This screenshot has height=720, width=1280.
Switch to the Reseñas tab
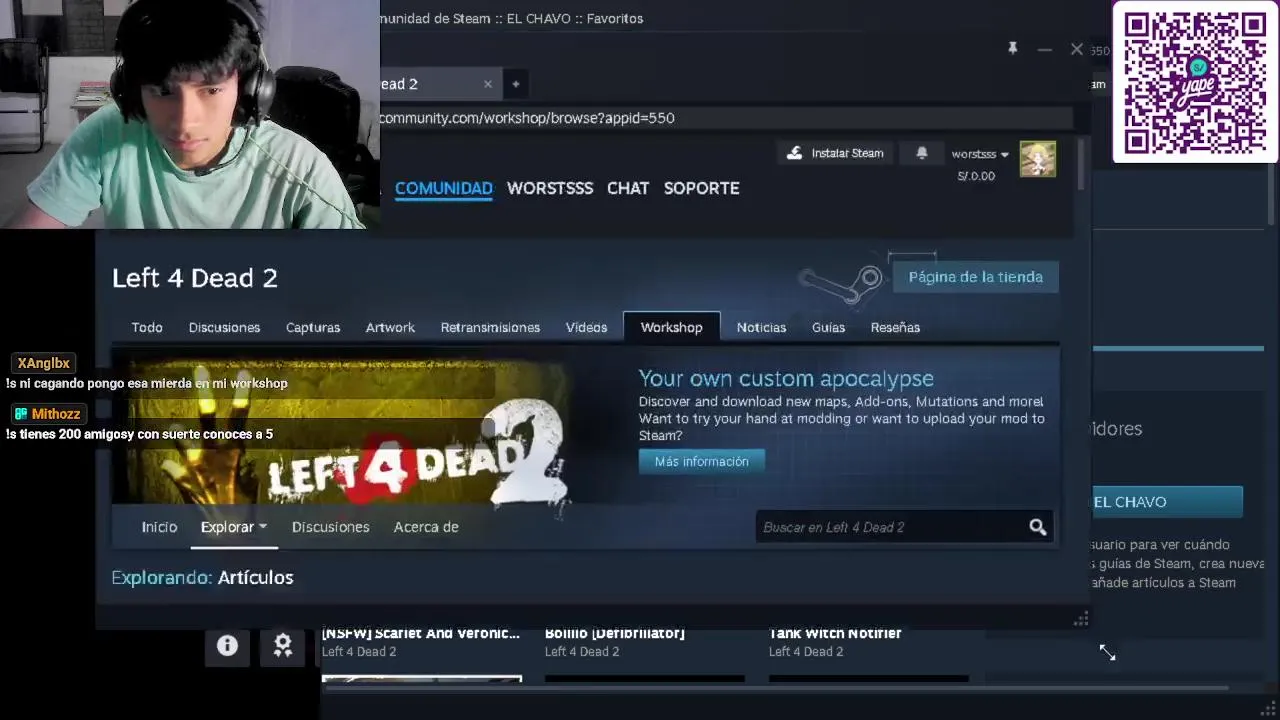895,327
